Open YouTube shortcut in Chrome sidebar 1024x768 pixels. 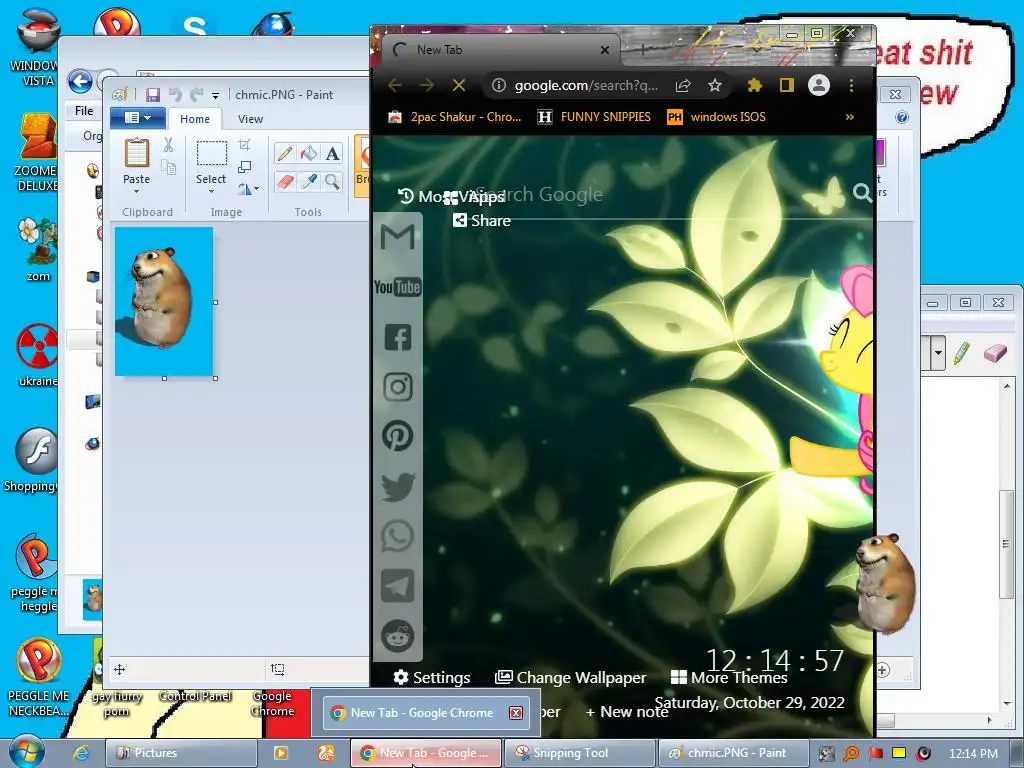398,287
